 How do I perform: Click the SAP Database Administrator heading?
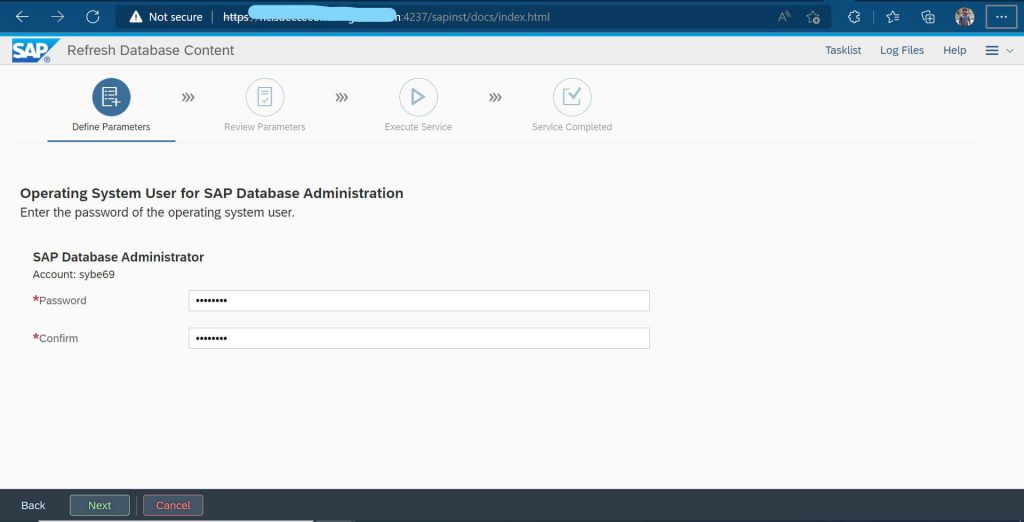click(x=118, y=257)
